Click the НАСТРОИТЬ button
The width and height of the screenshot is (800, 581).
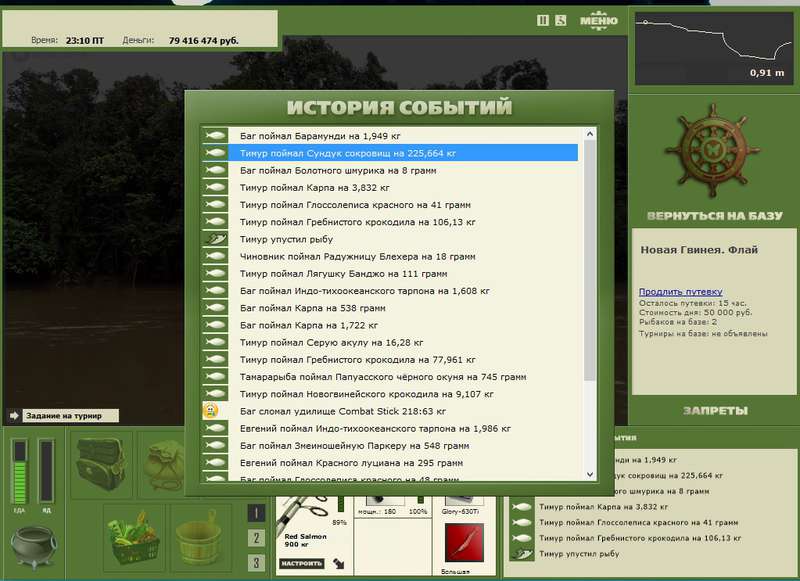[x=302, y=563]
